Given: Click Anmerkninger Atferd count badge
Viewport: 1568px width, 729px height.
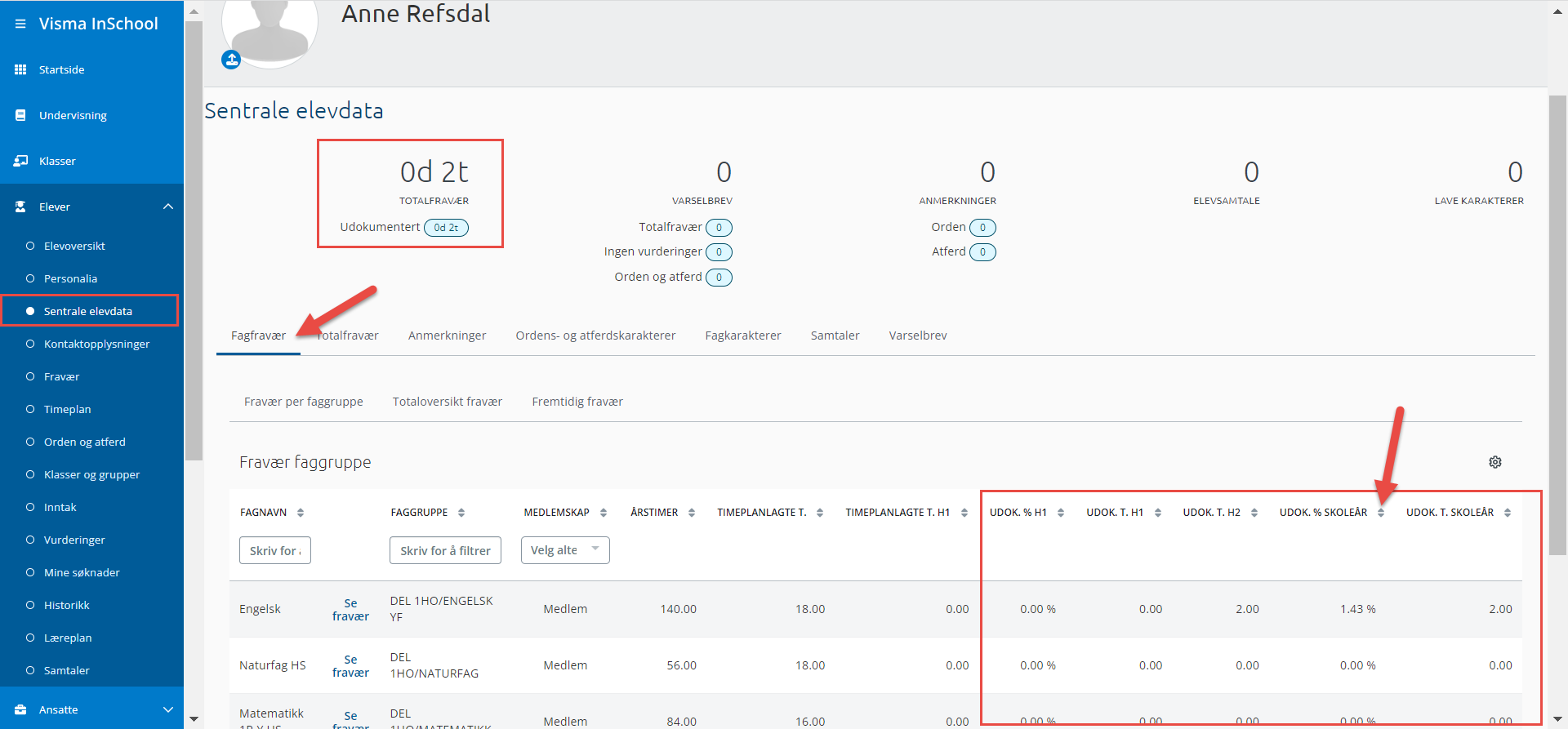Looking at the screenshot, I should (x=982, y=252).
